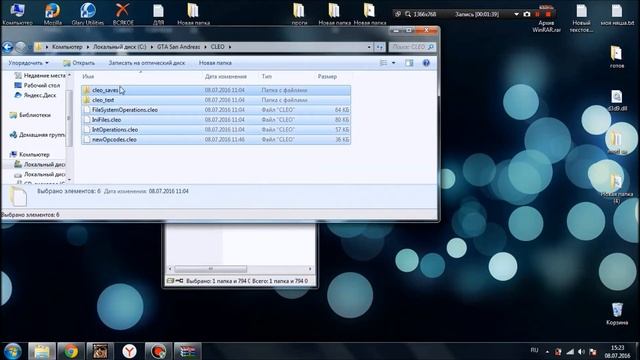This screenshot has width=640, height=360.
Task: Select Недавние места in the navigation pane
Action: pyautogui.click(x=40, y=76)
